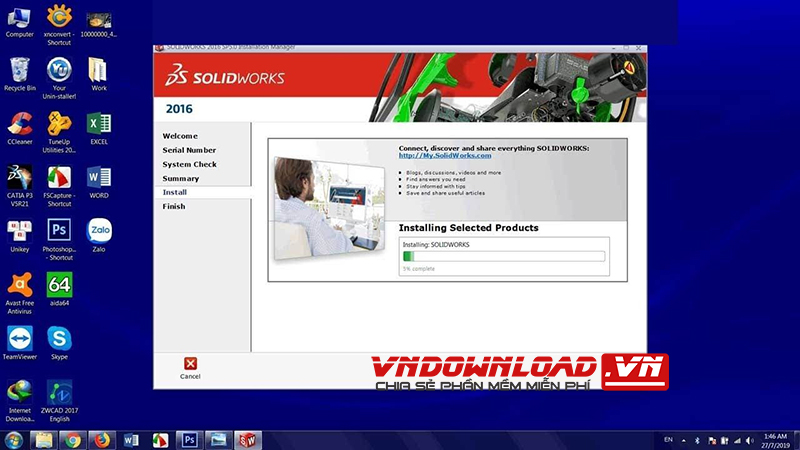Launch Unikey from the desktop
Image resolution: width=800 pixels, height=450 pixels.
[x=19, y=236]
